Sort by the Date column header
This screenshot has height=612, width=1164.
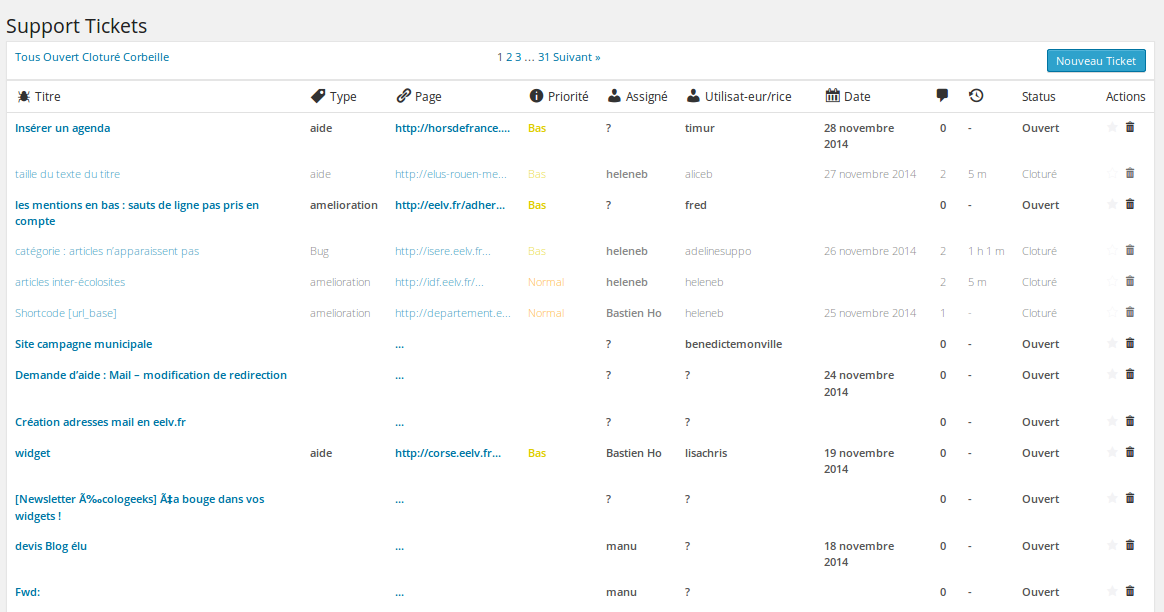856,97
